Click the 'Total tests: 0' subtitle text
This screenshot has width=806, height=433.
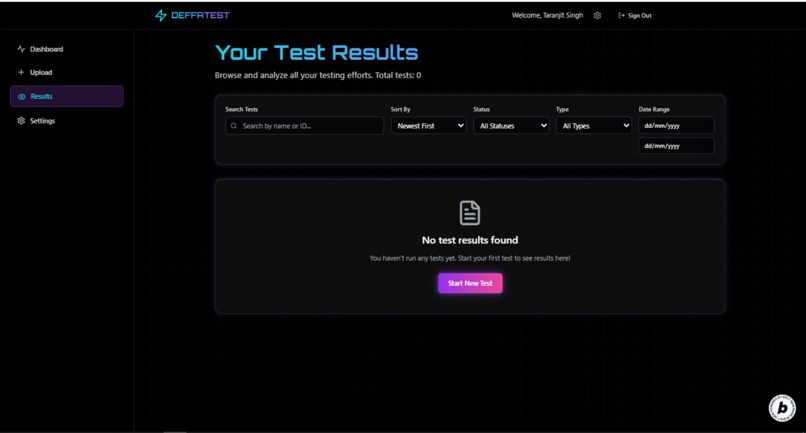coord(398,75)
